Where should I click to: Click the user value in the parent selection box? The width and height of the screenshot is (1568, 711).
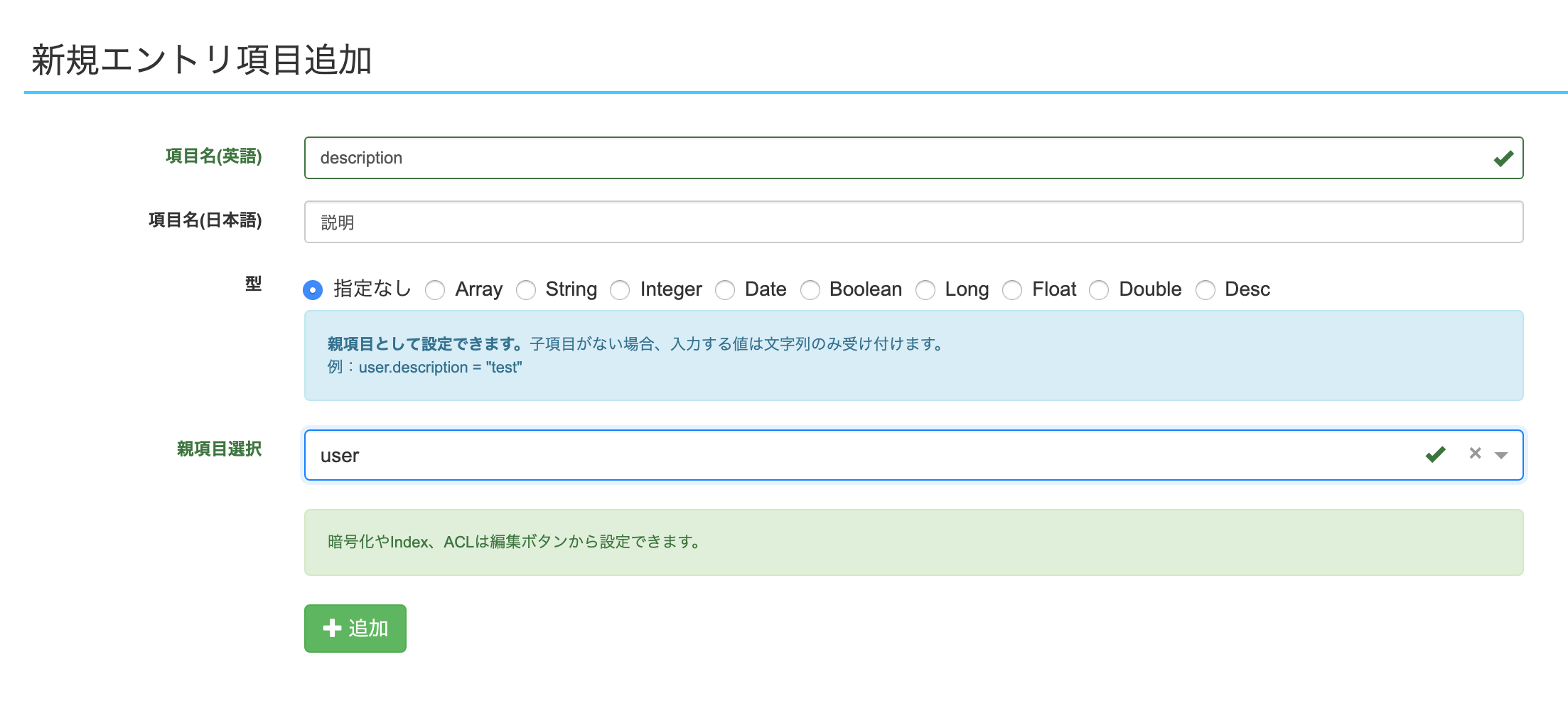pos(340,455)
